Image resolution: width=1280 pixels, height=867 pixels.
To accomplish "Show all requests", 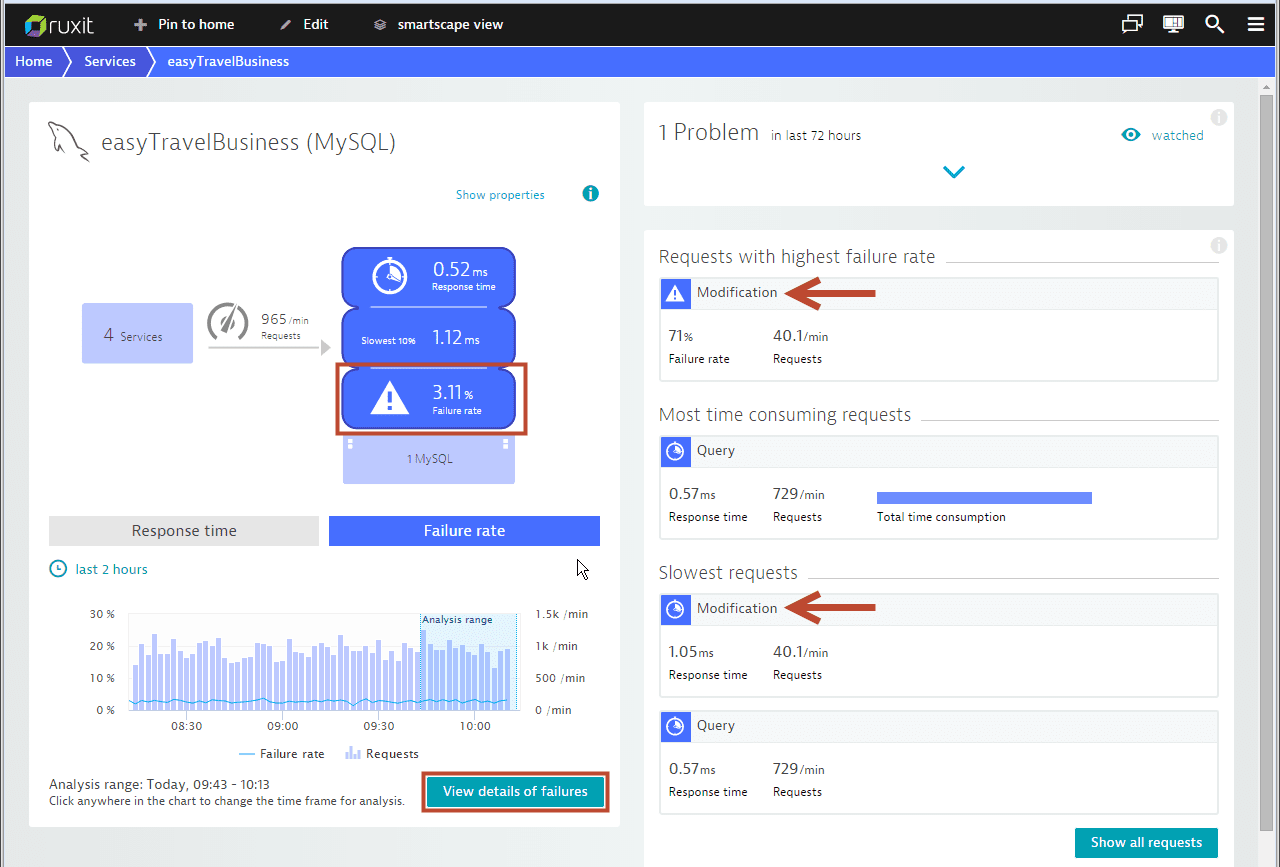I will pyautogui.click(x=1146, y=842).
